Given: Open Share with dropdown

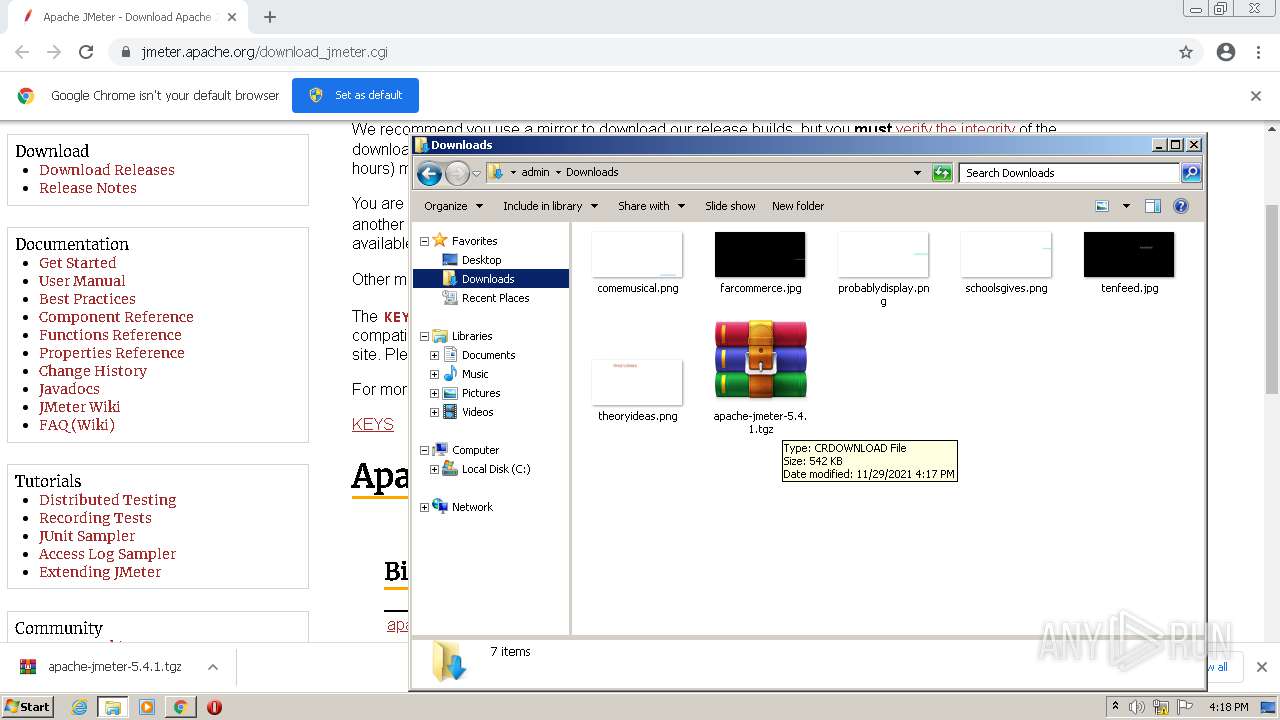Looking at the screenshot, I should (x=651, y=206).
